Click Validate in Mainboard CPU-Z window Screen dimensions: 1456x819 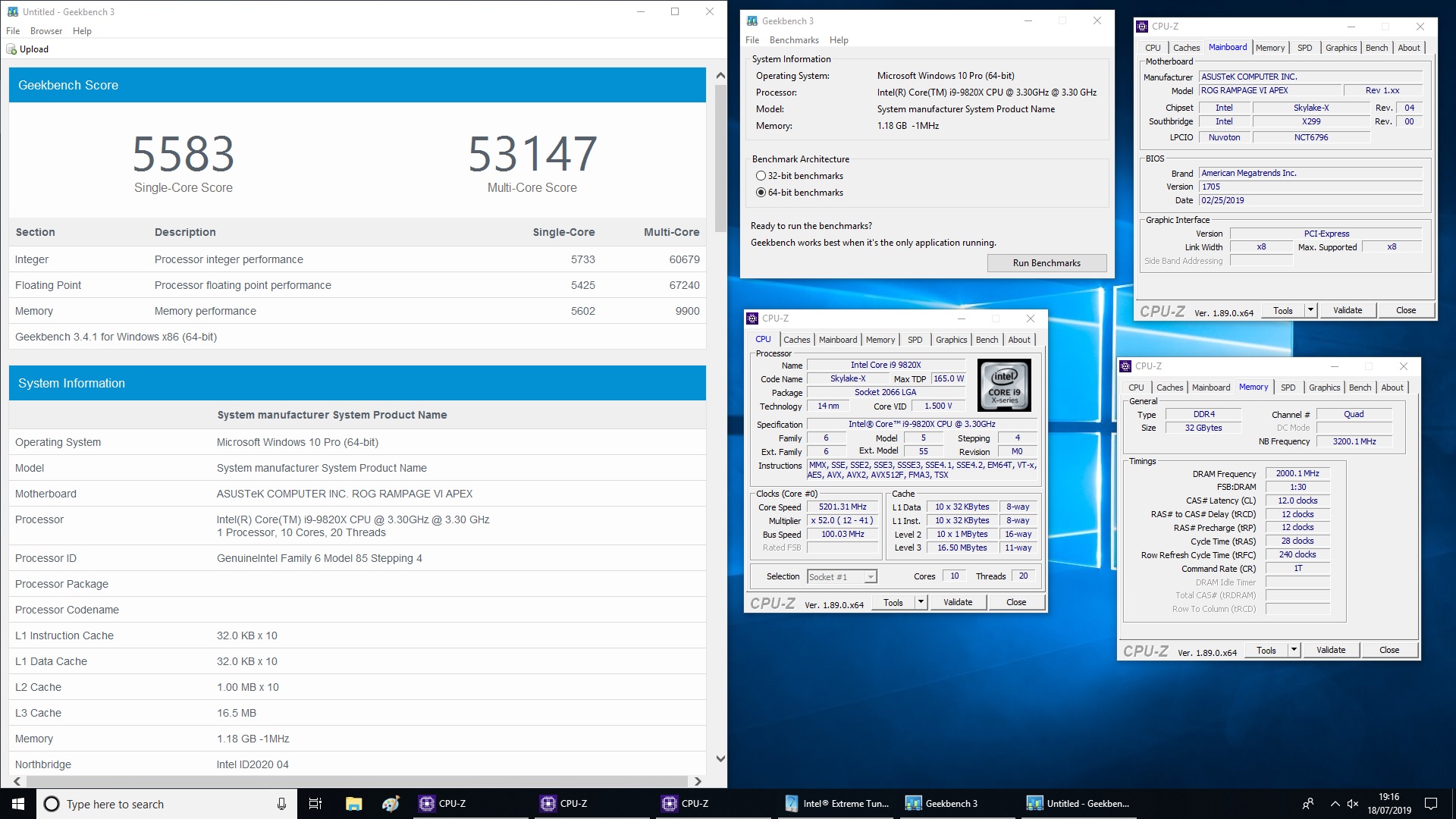point(1348,310)
